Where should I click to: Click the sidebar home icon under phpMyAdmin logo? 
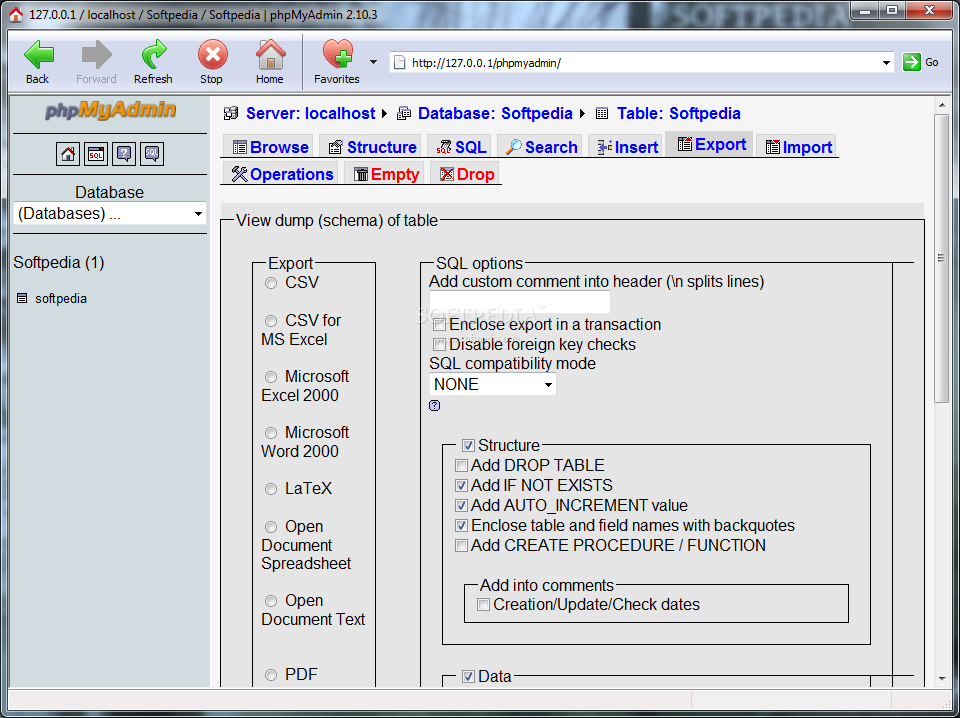68,154
